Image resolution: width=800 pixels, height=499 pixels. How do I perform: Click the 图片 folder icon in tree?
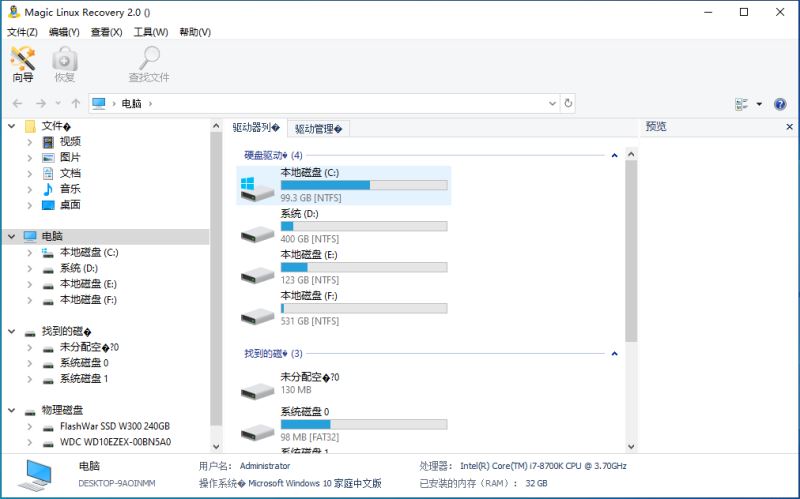(x=48, y=158)
